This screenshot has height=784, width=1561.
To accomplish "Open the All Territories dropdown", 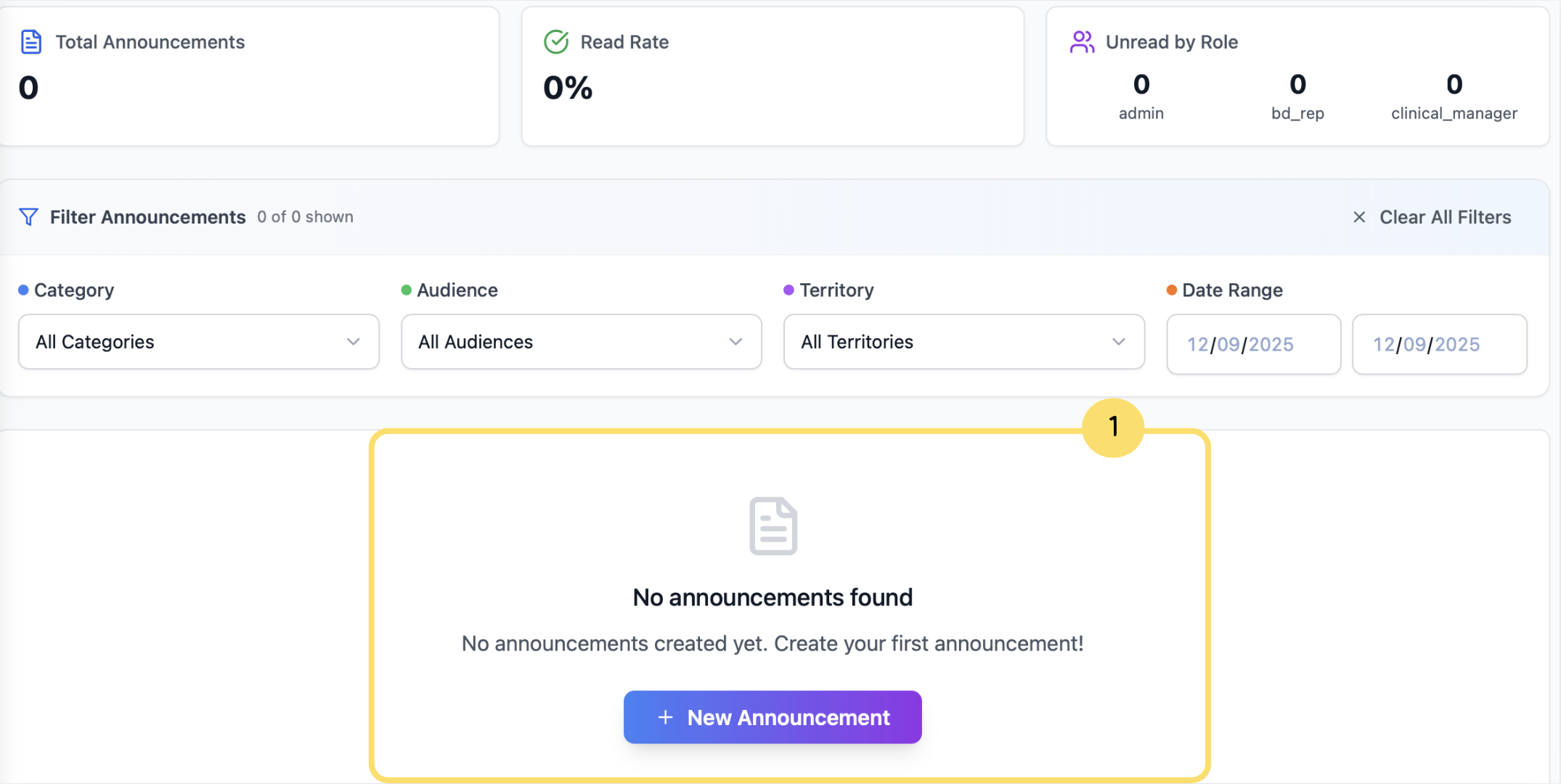I will [963, 342].
